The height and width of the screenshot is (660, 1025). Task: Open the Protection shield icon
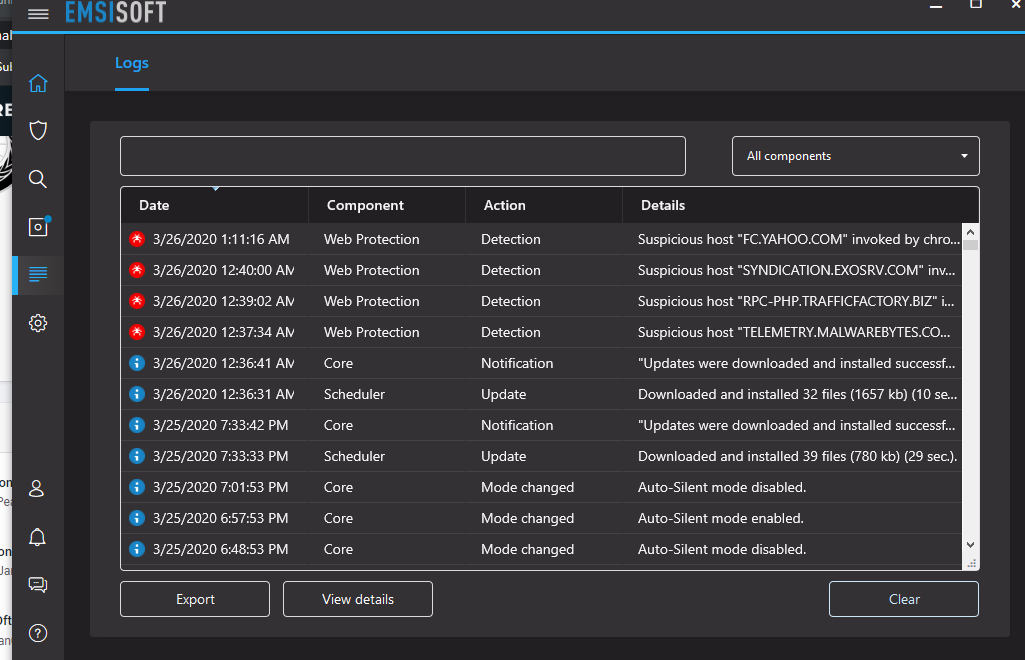tap(38, 131)
